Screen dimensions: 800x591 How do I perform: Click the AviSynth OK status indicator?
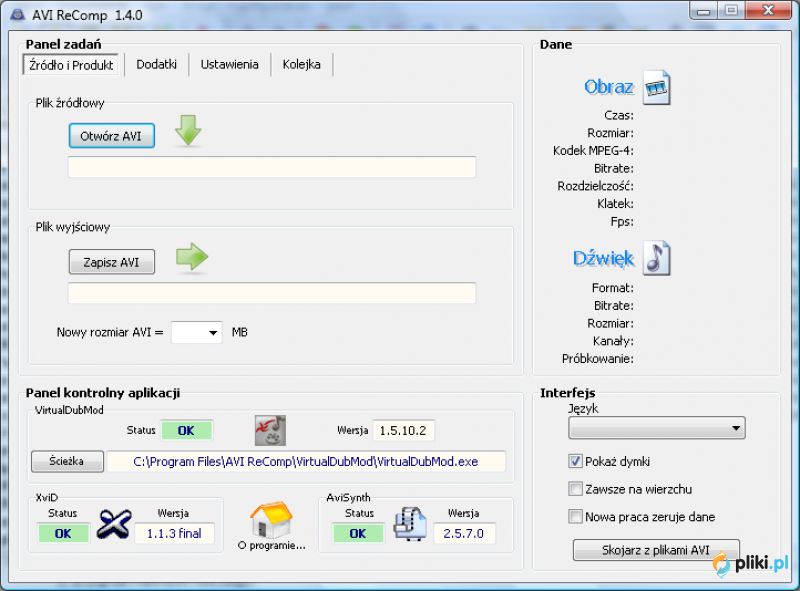pyautogui.click(x=358, y=533)
